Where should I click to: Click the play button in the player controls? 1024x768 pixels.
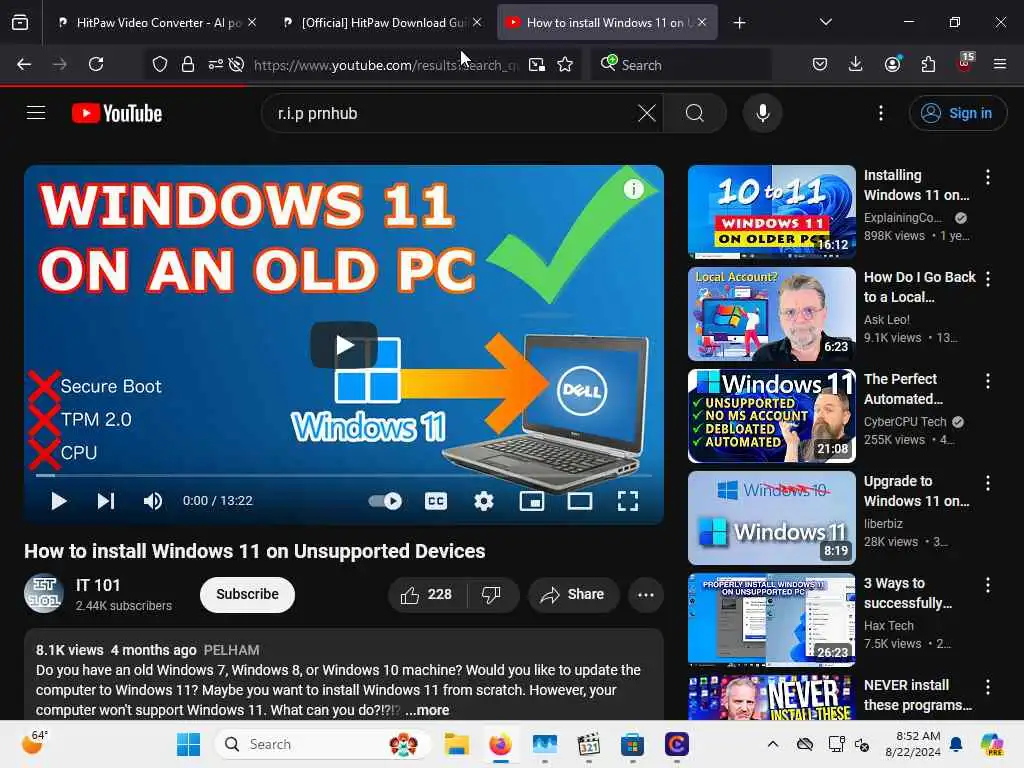pos(59,501)
